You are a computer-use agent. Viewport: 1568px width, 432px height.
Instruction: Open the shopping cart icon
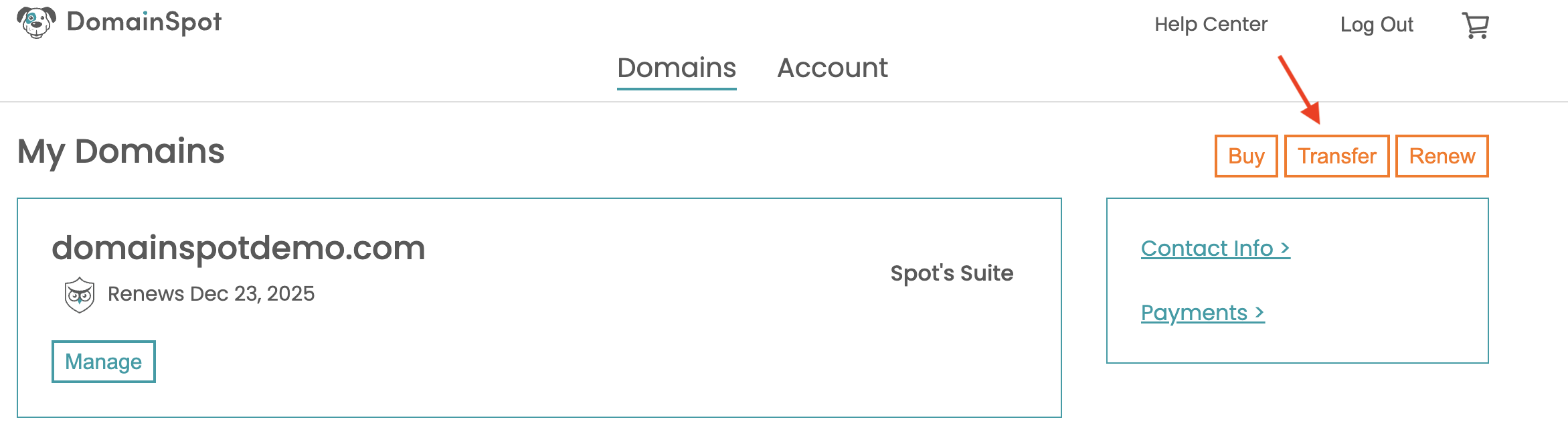coord(1475,25)
